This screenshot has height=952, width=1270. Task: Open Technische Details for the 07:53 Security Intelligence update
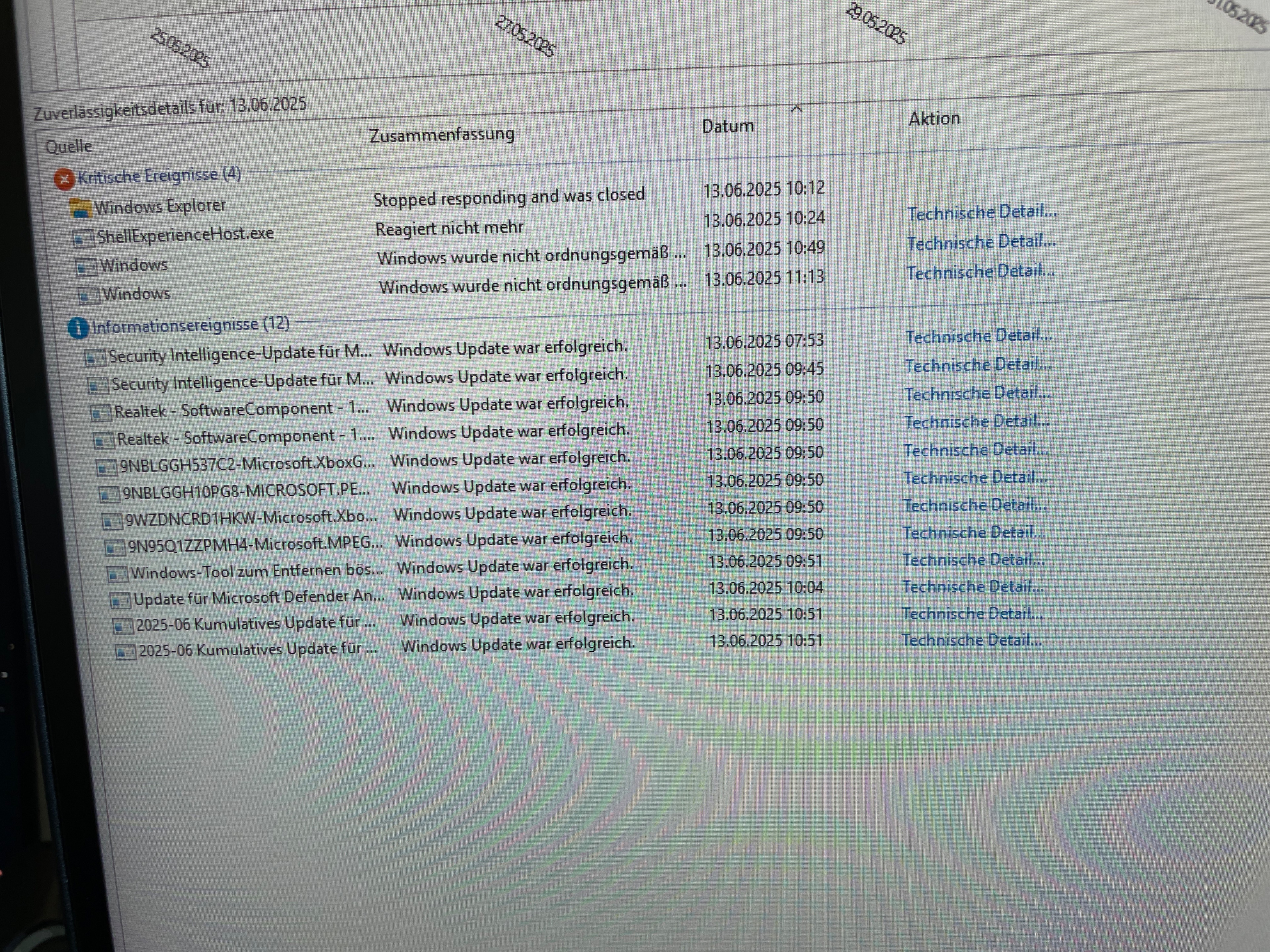pos(978,336)
